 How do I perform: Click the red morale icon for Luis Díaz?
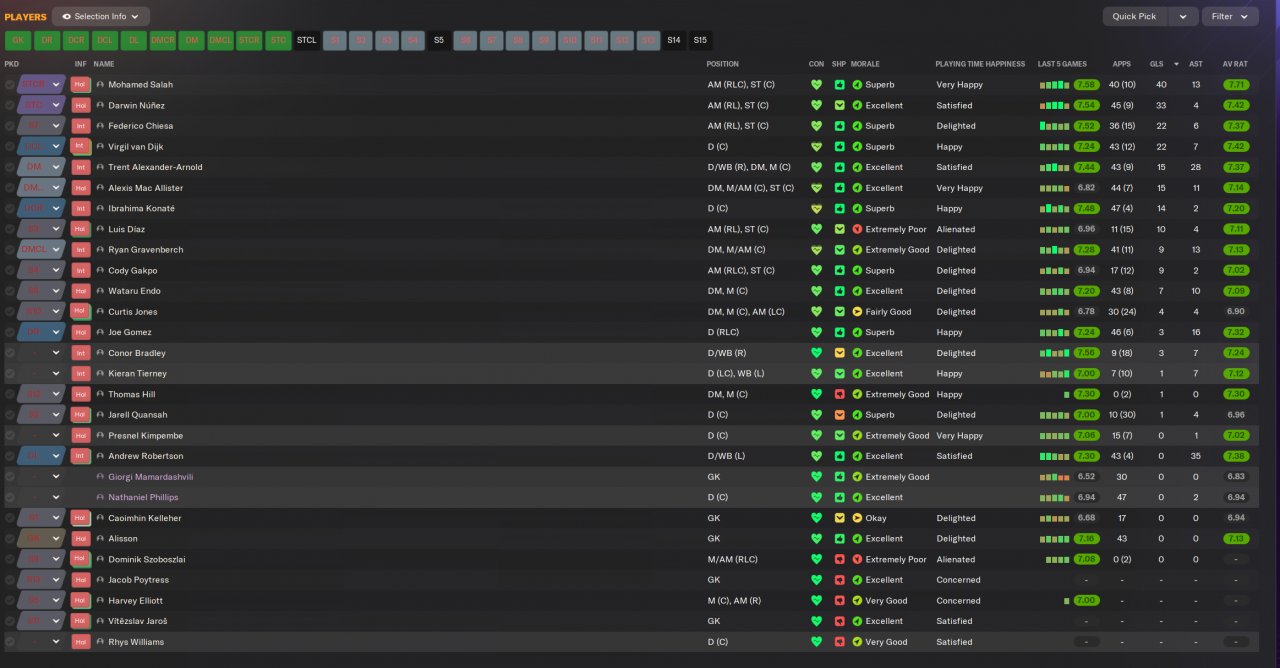(x=857, y=229)
